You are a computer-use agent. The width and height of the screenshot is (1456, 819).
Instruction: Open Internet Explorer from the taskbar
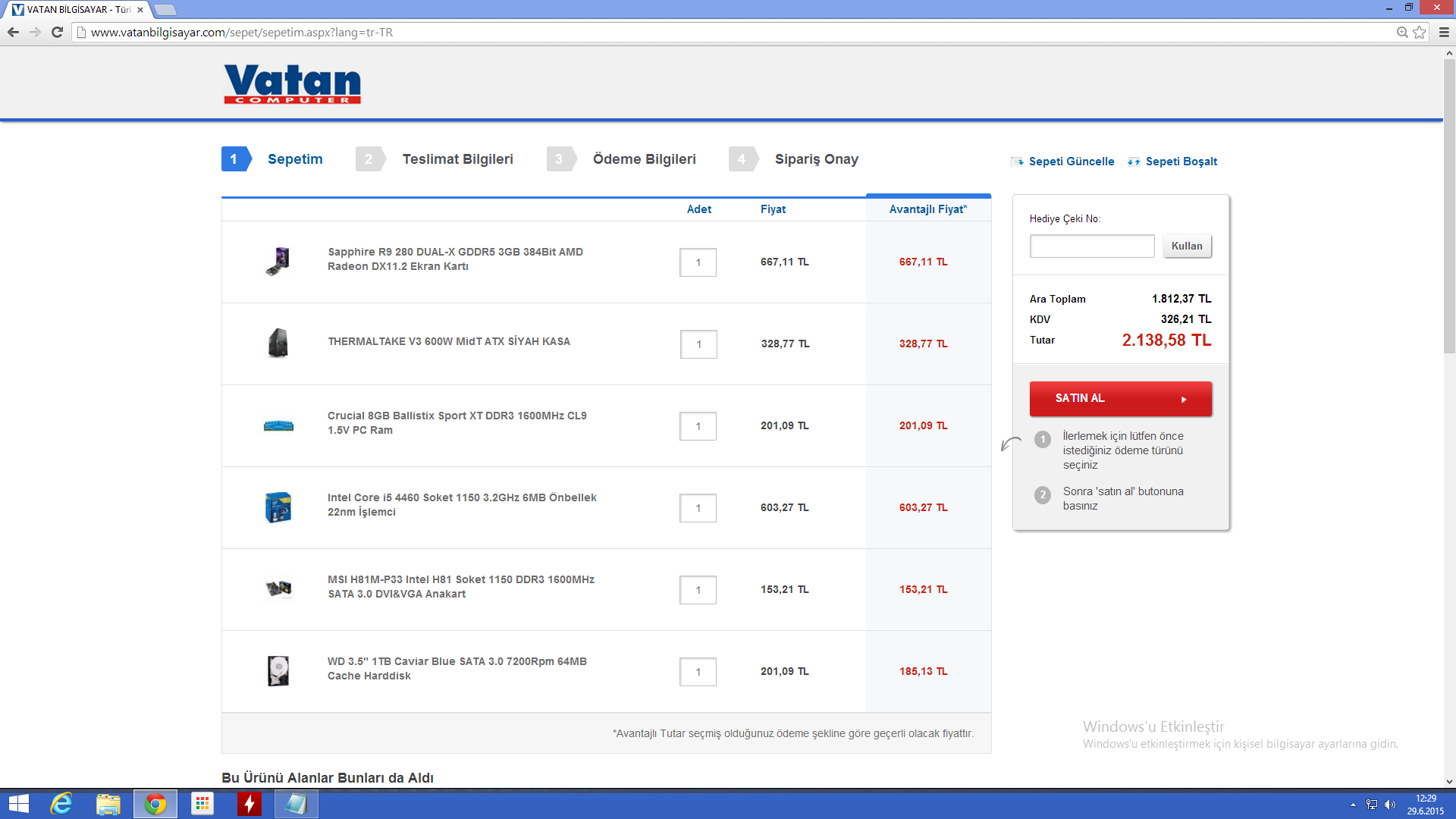tap(61, 804)
